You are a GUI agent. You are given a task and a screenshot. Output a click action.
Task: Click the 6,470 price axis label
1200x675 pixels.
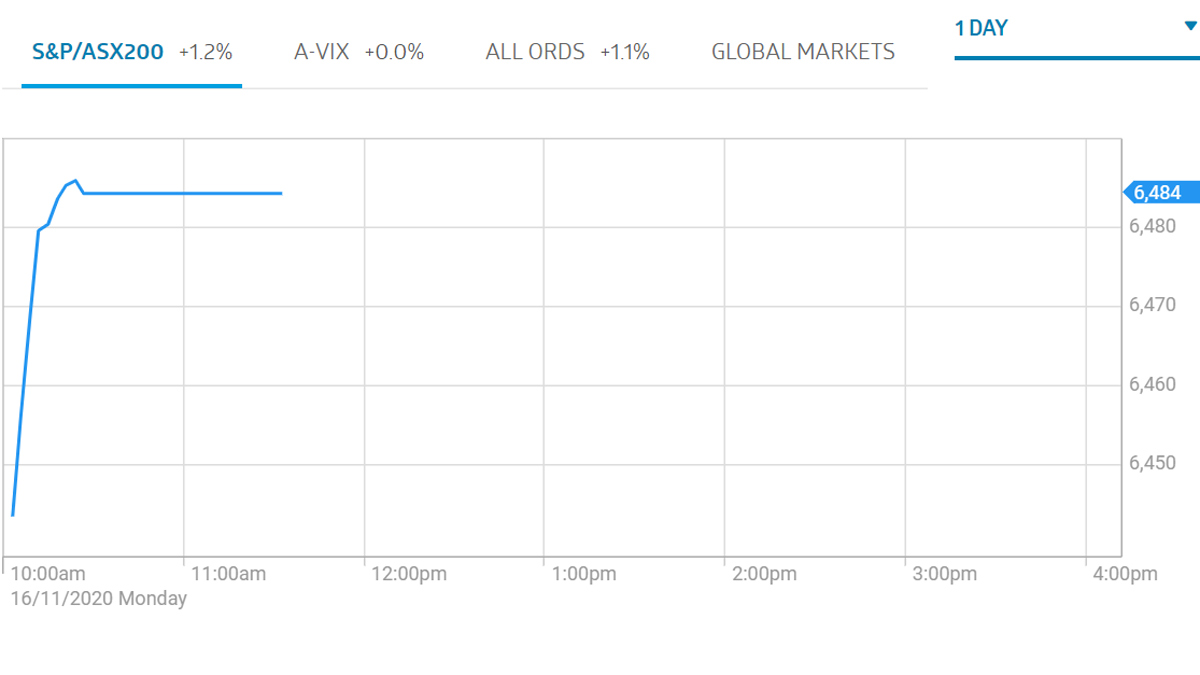tap(1152, 305)
